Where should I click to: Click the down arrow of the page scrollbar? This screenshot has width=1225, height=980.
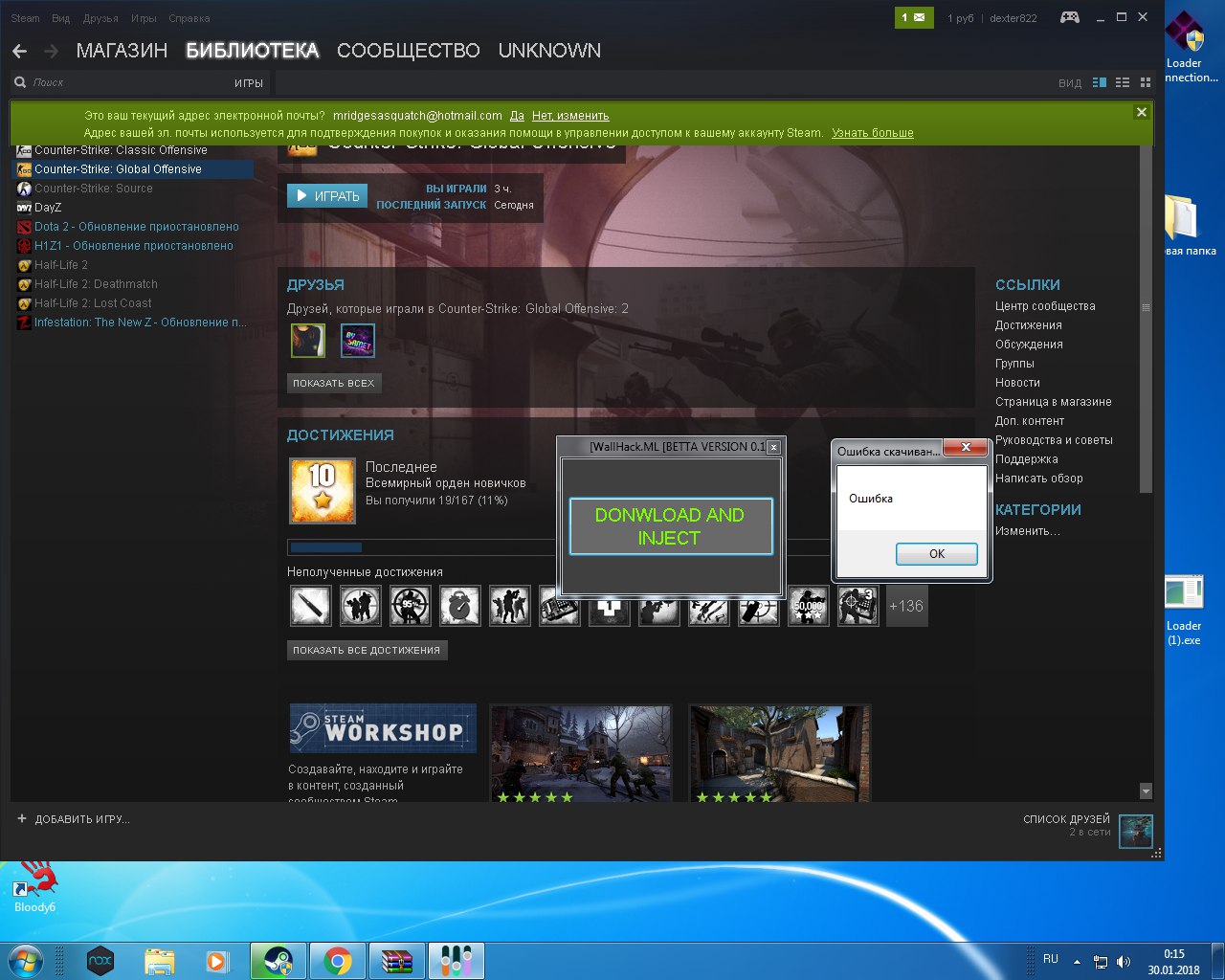[x=1146, y=791]
